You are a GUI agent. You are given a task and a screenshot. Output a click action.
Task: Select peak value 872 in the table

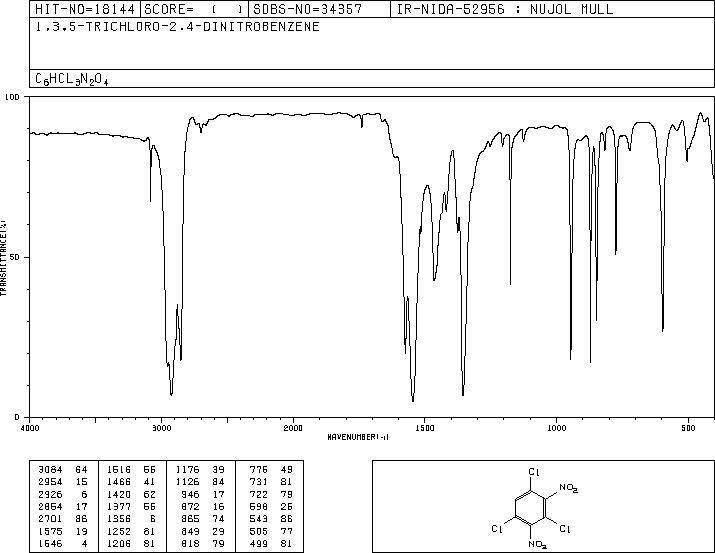pyautogui.click(x=191, y=506)
